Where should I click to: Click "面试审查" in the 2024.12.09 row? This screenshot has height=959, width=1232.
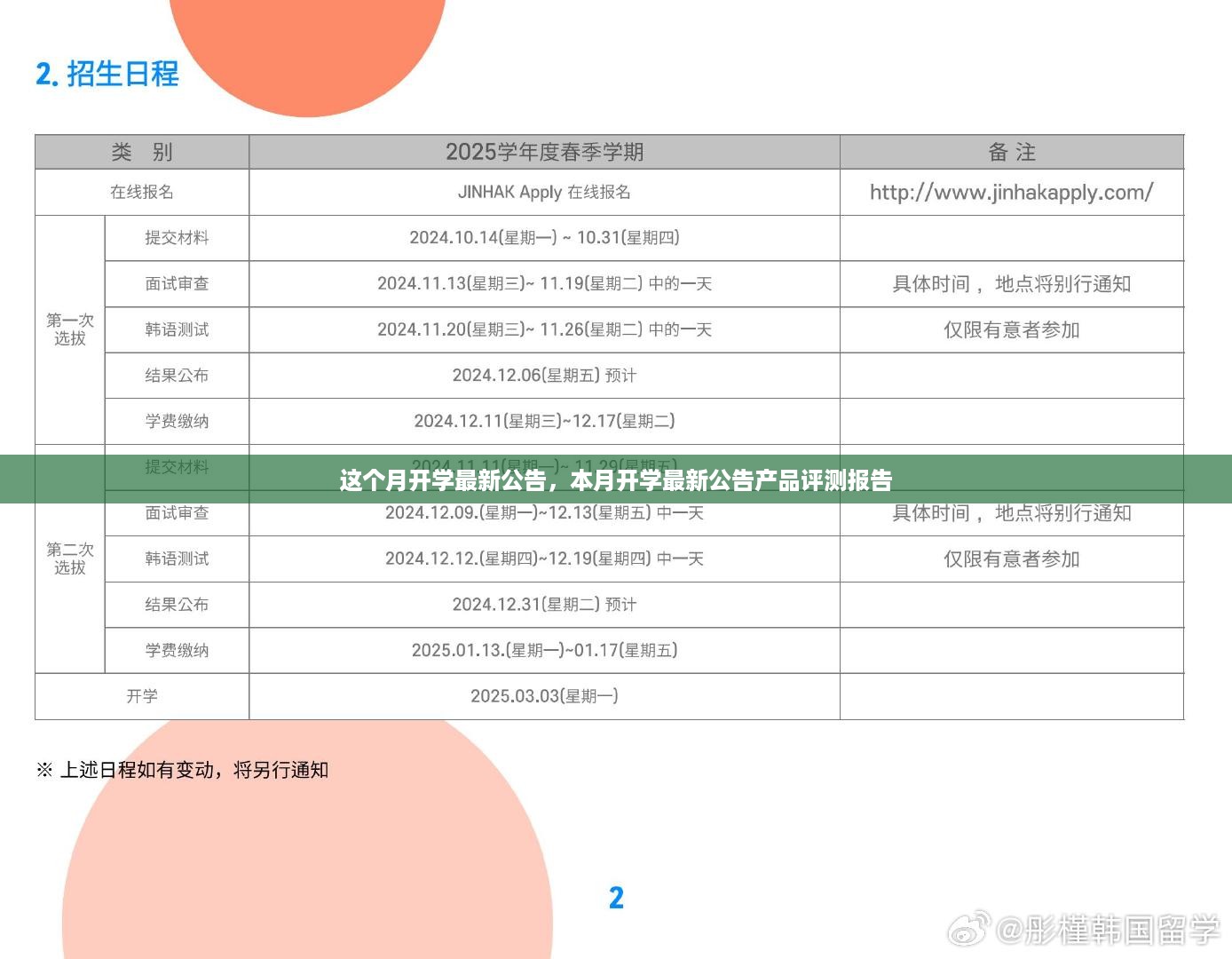click(x=177, y=512)
